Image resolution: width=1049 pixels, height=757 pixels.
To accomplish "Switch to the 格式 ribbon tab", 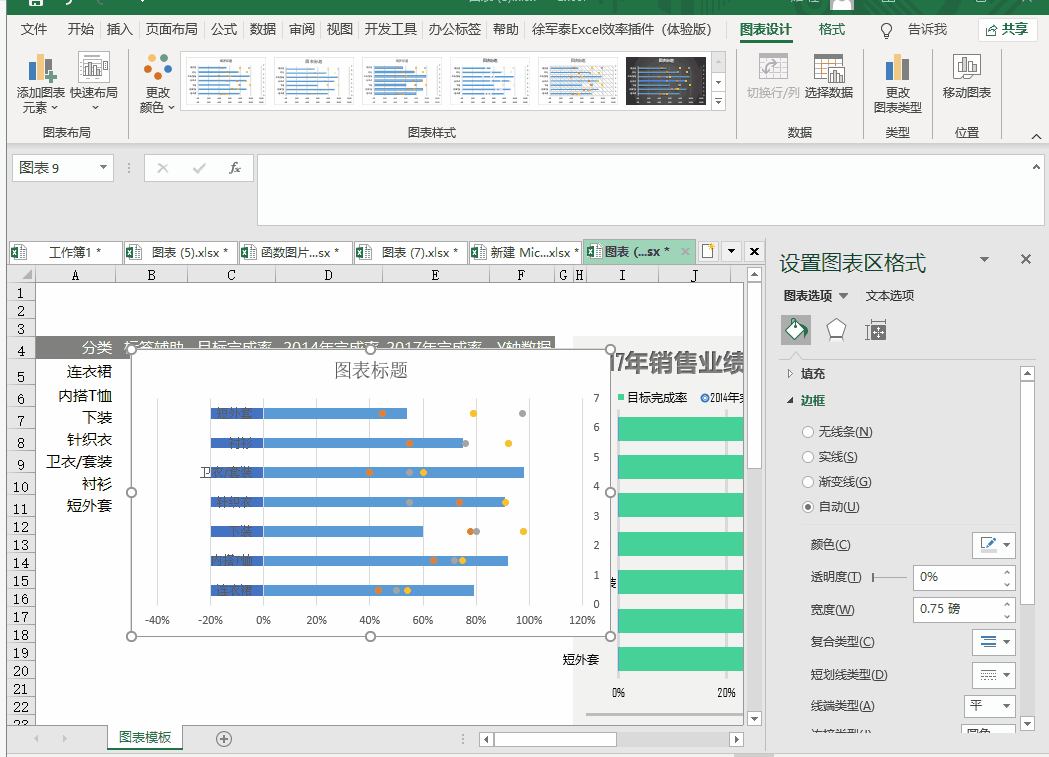I will click(x=831, y=29).
